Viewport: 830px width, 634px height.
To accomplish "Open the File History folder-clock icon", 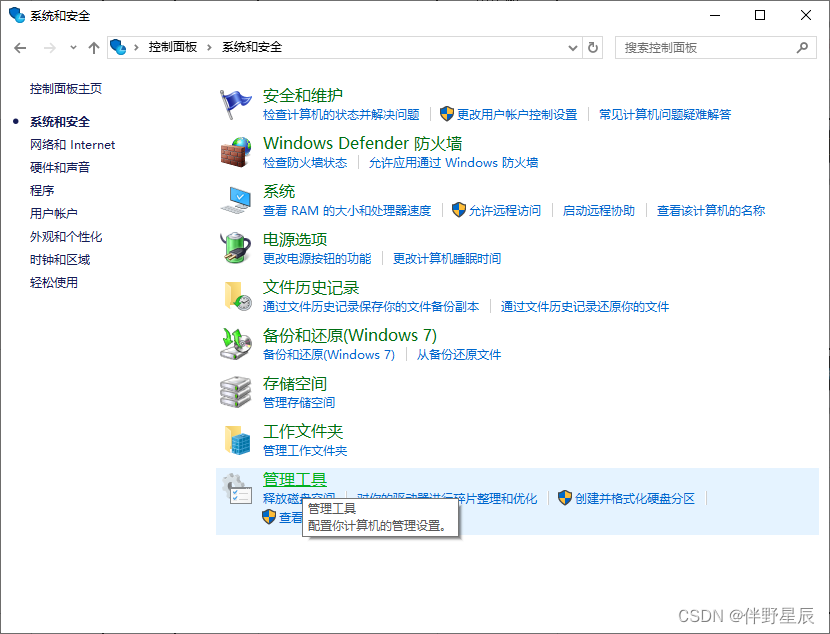I will click(237, 296).
